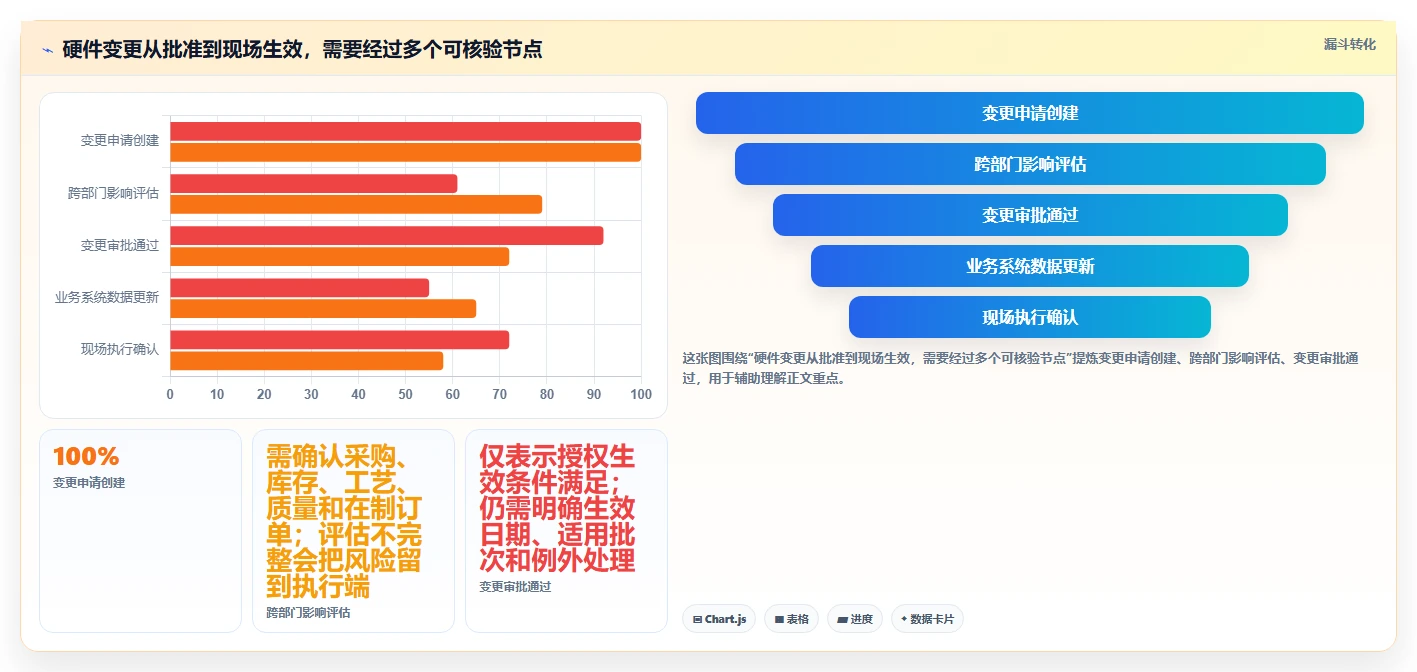Click the orange bar for 变更申请创建
Screen dimensions: 1417x672
[405, 152]
